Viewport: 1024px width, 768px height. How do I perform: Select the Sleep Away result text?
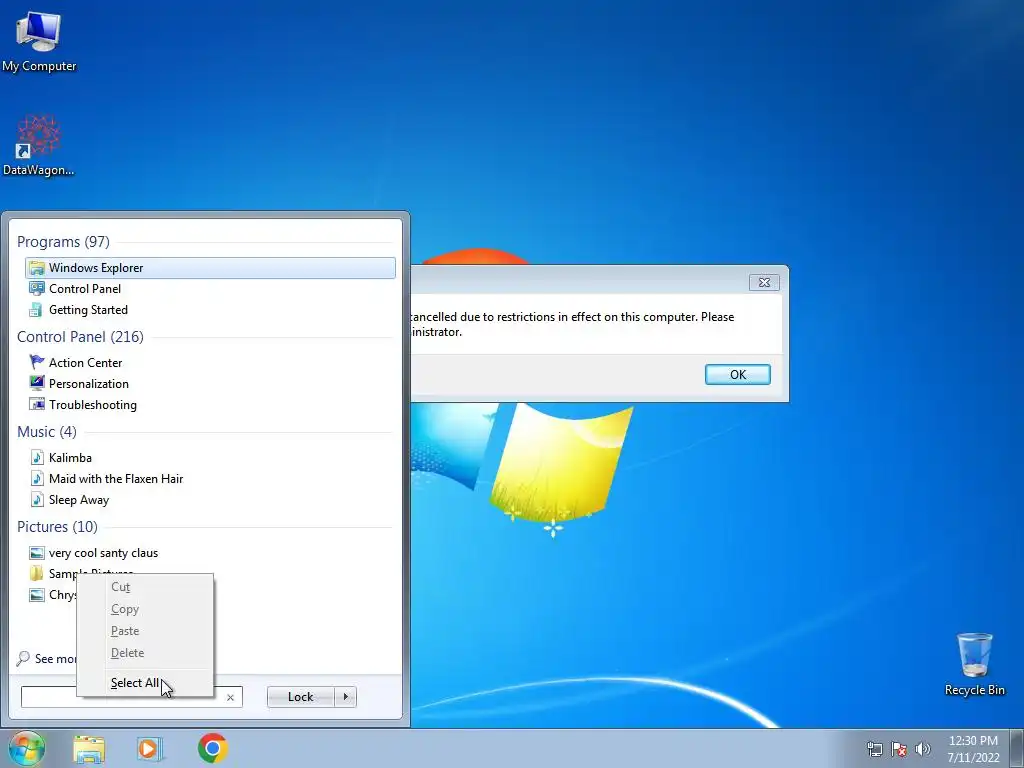(79, 500)
